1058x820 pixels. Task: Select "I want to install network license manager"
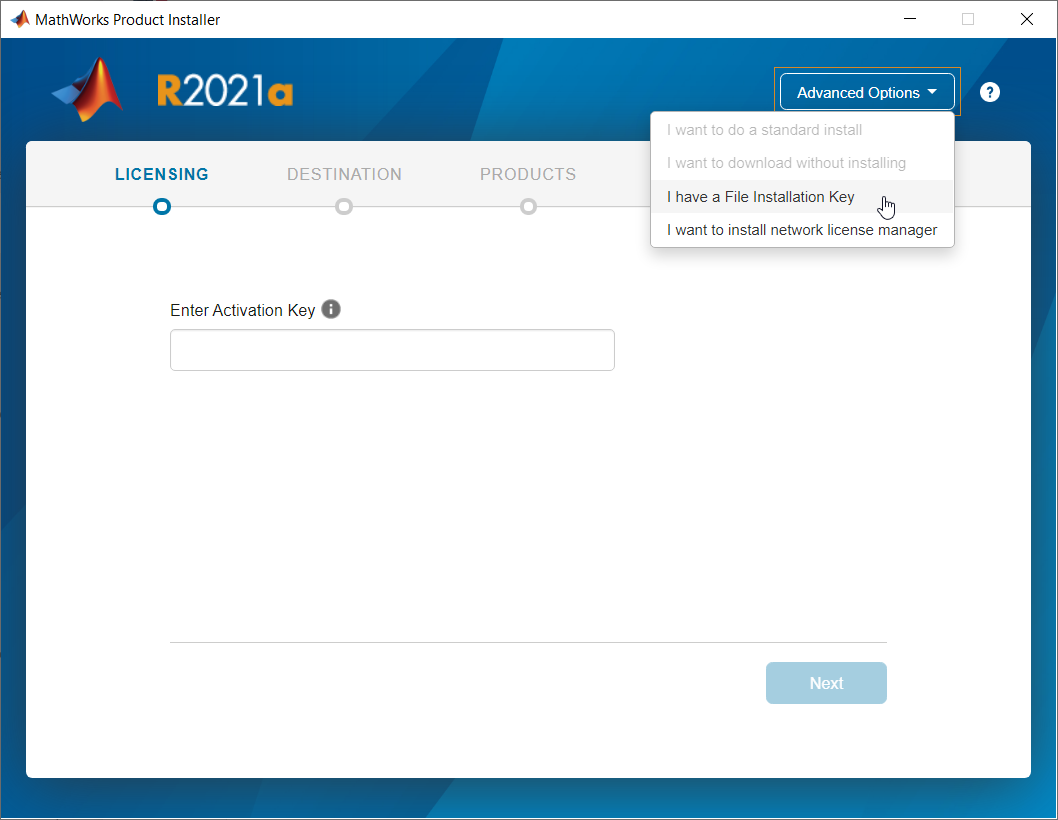pyautogui.click(x=802, y=230)
